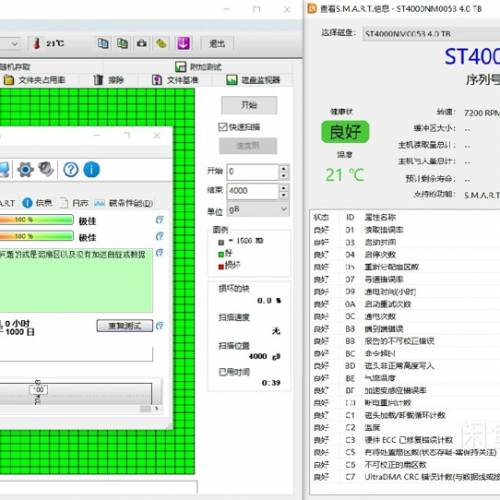The height and width of the screenshot is (500, 500).
Task: Click the help icon beside first 极佳 bar
Action: [160, 220]
